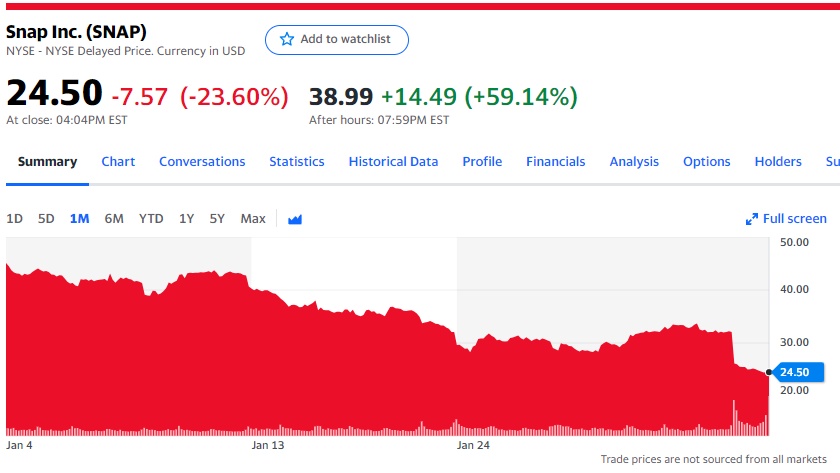
Task: Click the Jan 24 date label on chart axis
Action: coord(473,445)
